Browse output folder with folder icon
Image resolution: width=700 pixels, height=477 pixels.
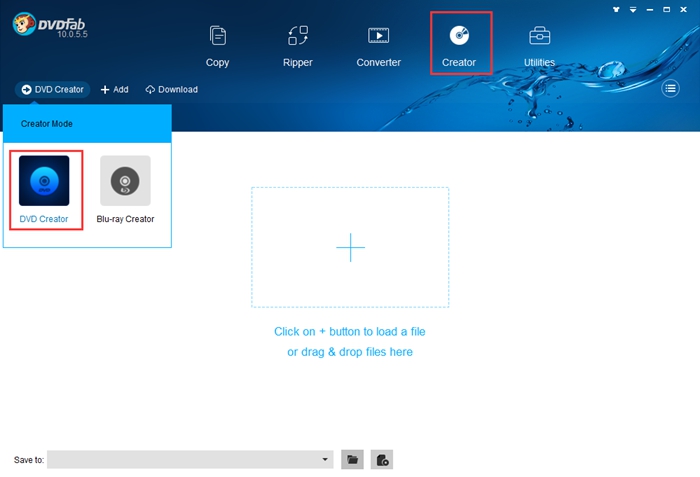pyautogui.click(x=353, y=460)
